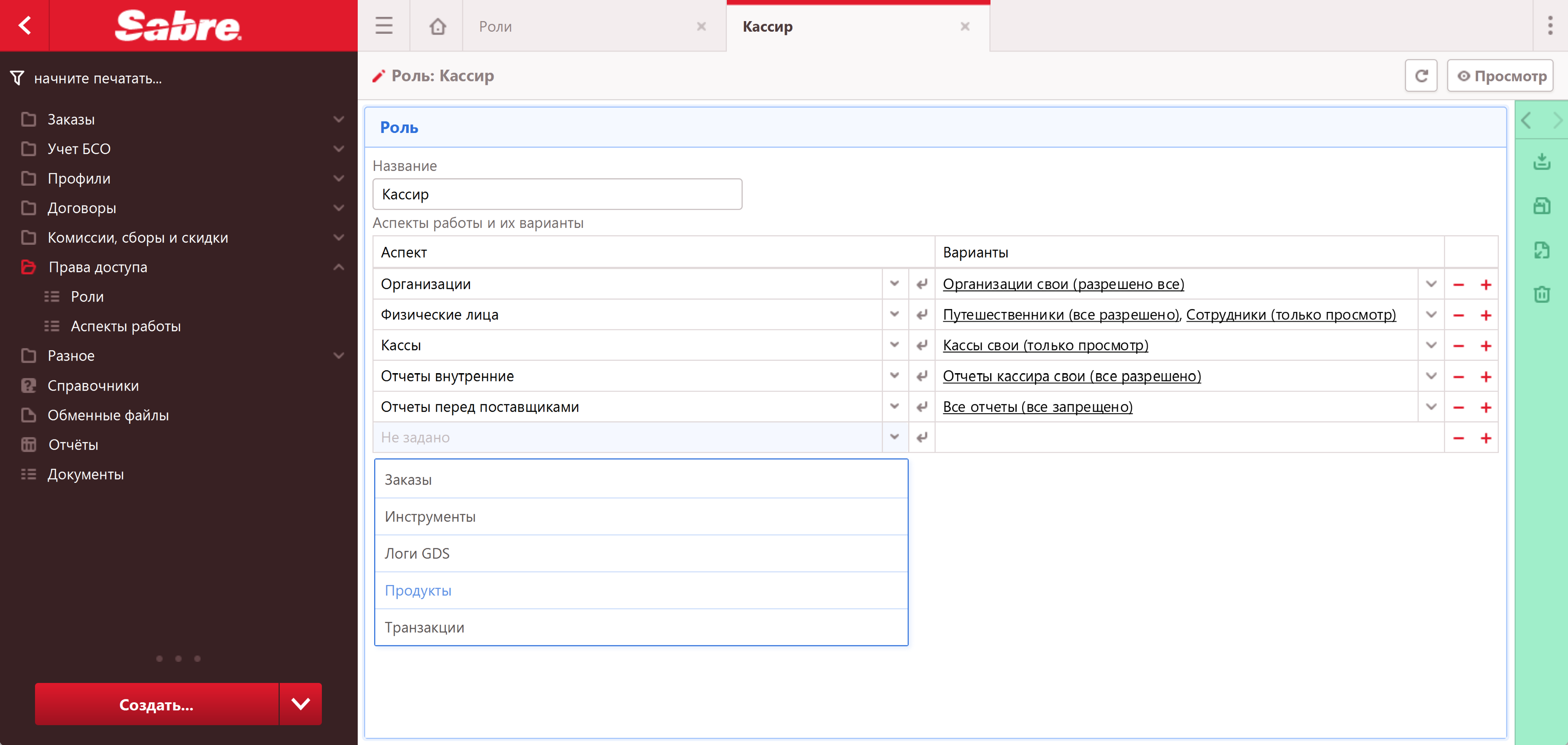Click the refresh button beside Просмотр

point(1421,76)
